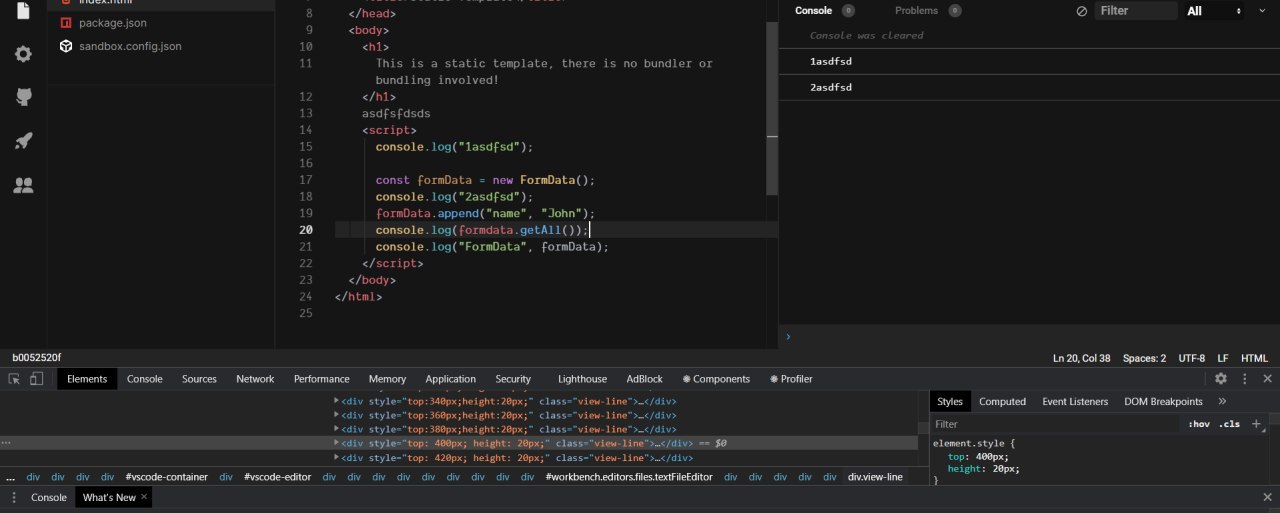
Task: Open the deployment rocket panel
Action: coord(24,141)
